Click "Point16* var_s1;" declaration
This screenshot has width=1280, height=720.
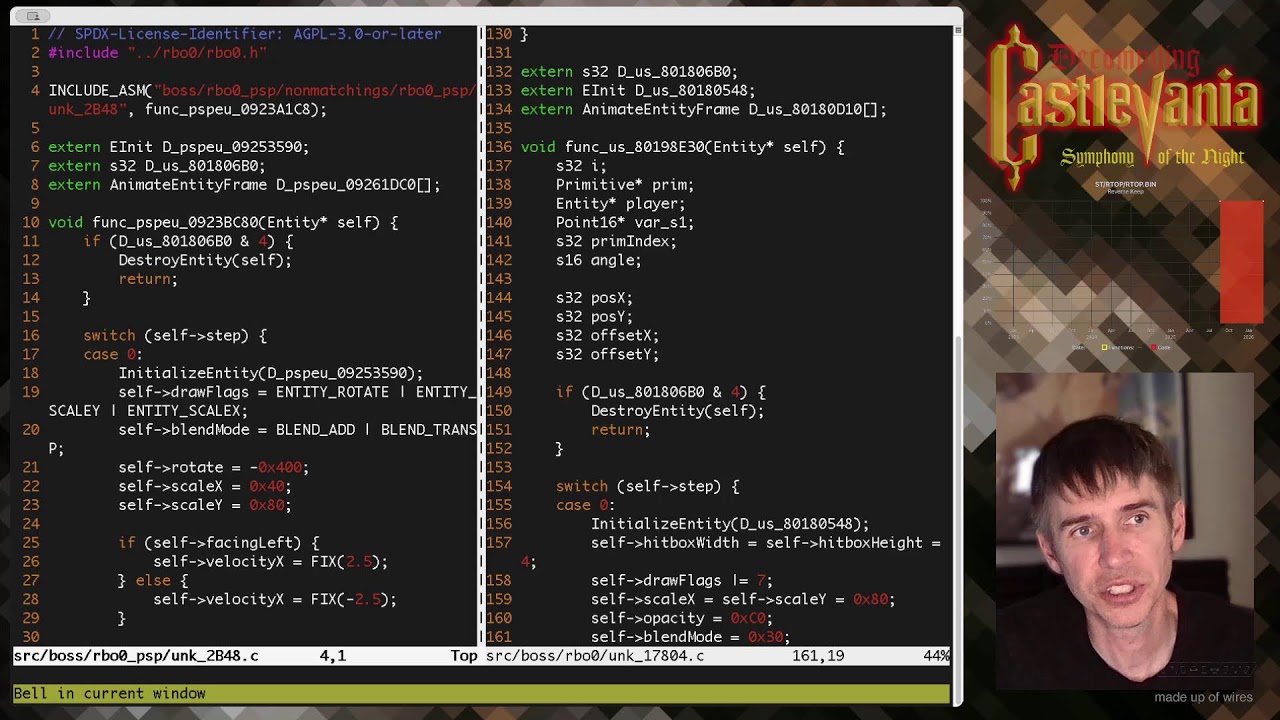[625, 223]
